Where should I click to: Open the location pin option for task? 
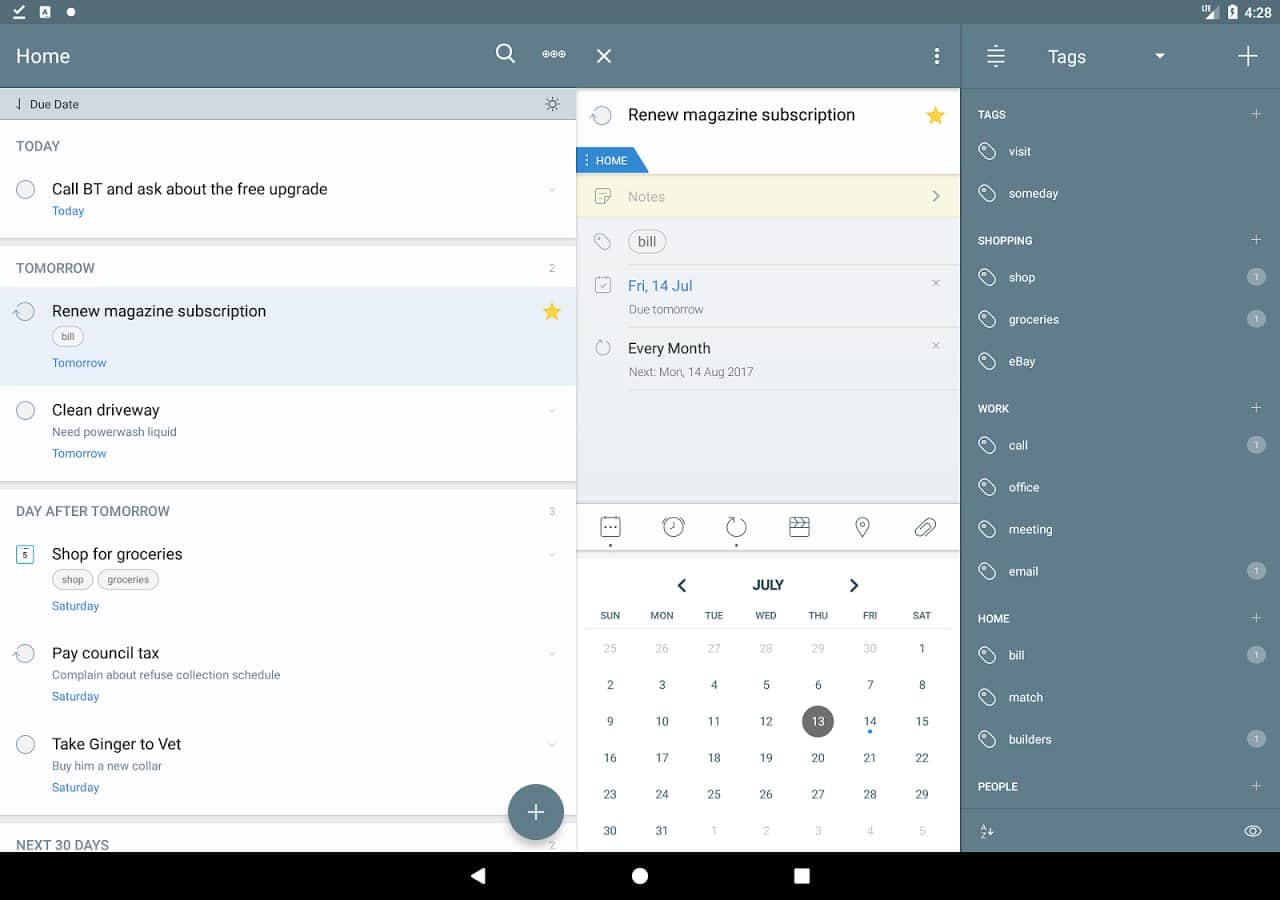(x=862, y=527)
